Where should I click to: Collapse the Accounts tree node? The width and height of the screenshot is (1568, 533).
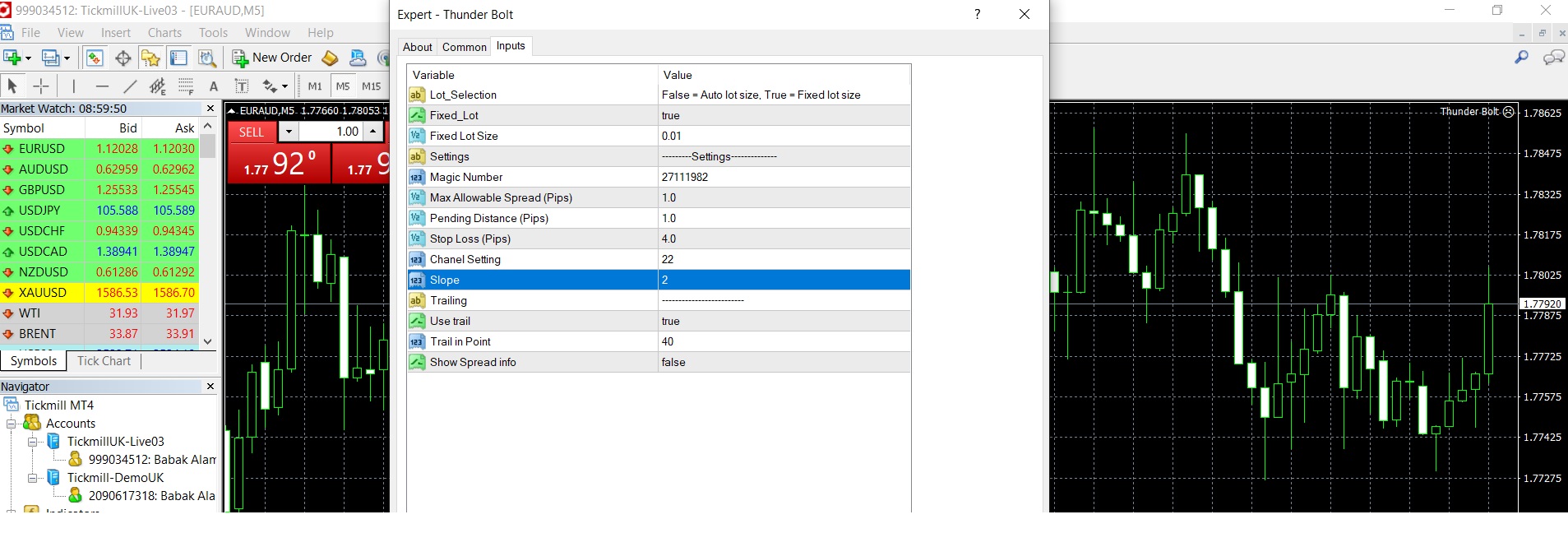point(12,424)
